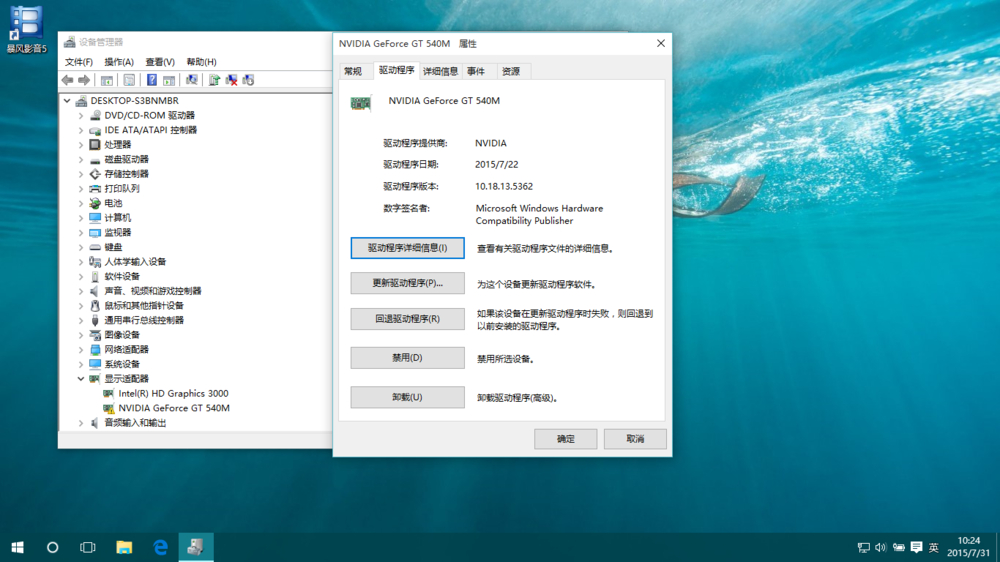Expand the 网络适配器 node
Image resolution: width=1000 pixels, height=562 pixels.
pos(81,350)
